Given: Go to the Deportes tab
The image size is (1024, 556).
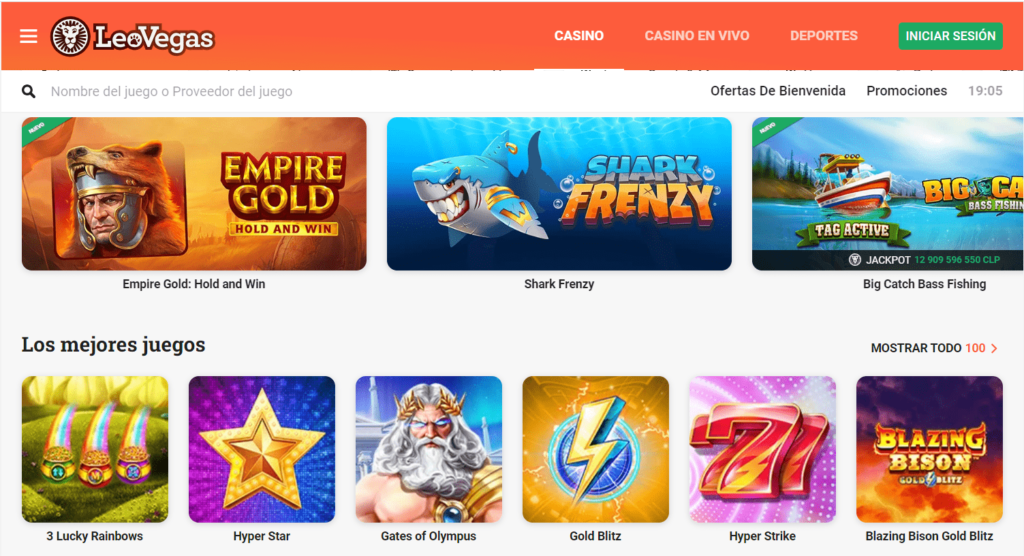Looking at the screenshot, I should point(824,36).
